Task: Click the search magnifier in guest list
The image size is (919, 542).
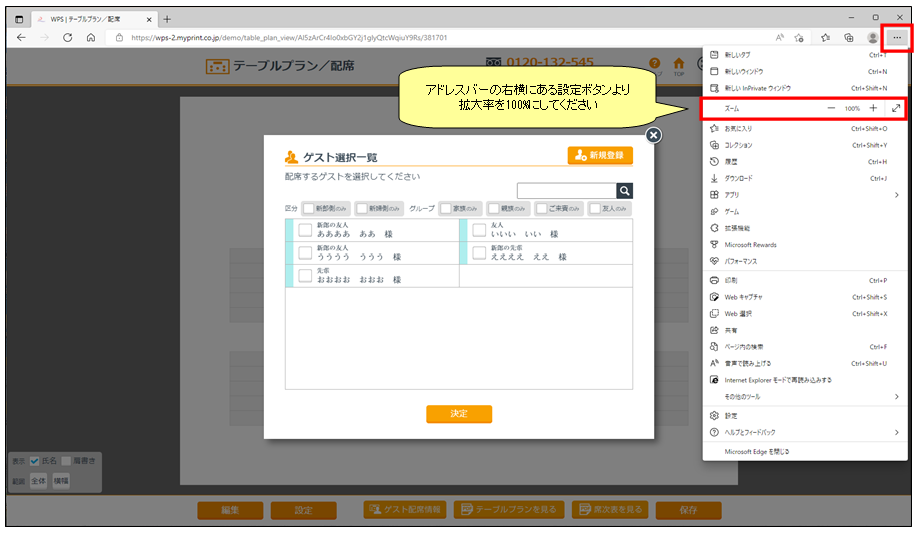Action: [x=625, y=191]
